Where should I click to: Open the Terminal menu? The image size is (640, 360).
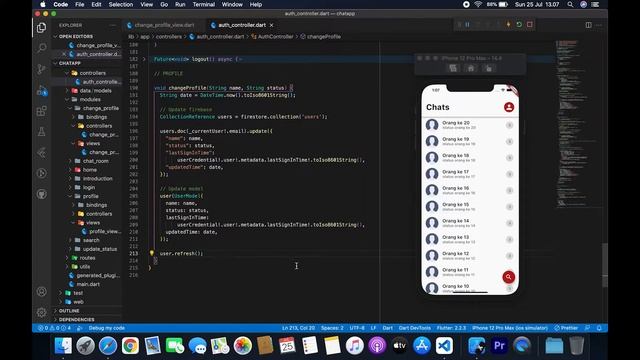click(203, 4)
